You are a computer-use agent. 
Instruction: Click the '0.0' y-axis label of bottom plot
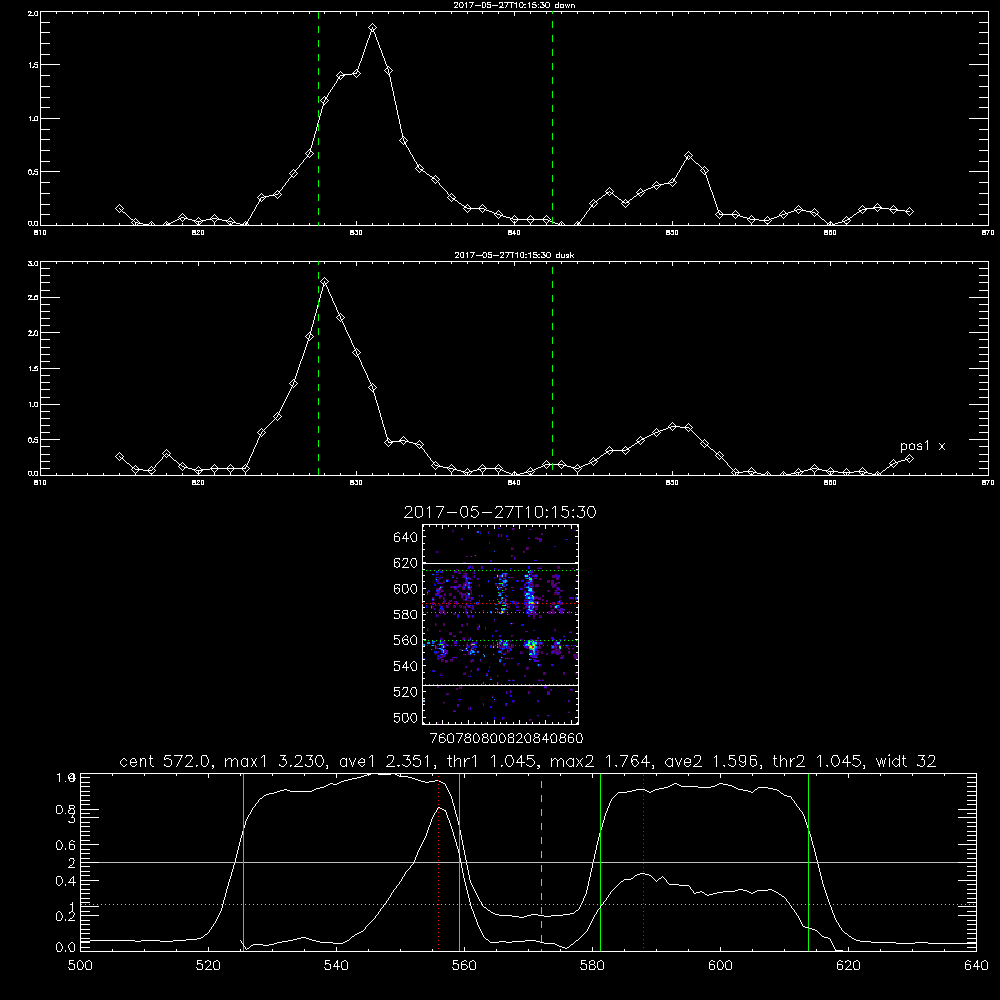point(66,948)
